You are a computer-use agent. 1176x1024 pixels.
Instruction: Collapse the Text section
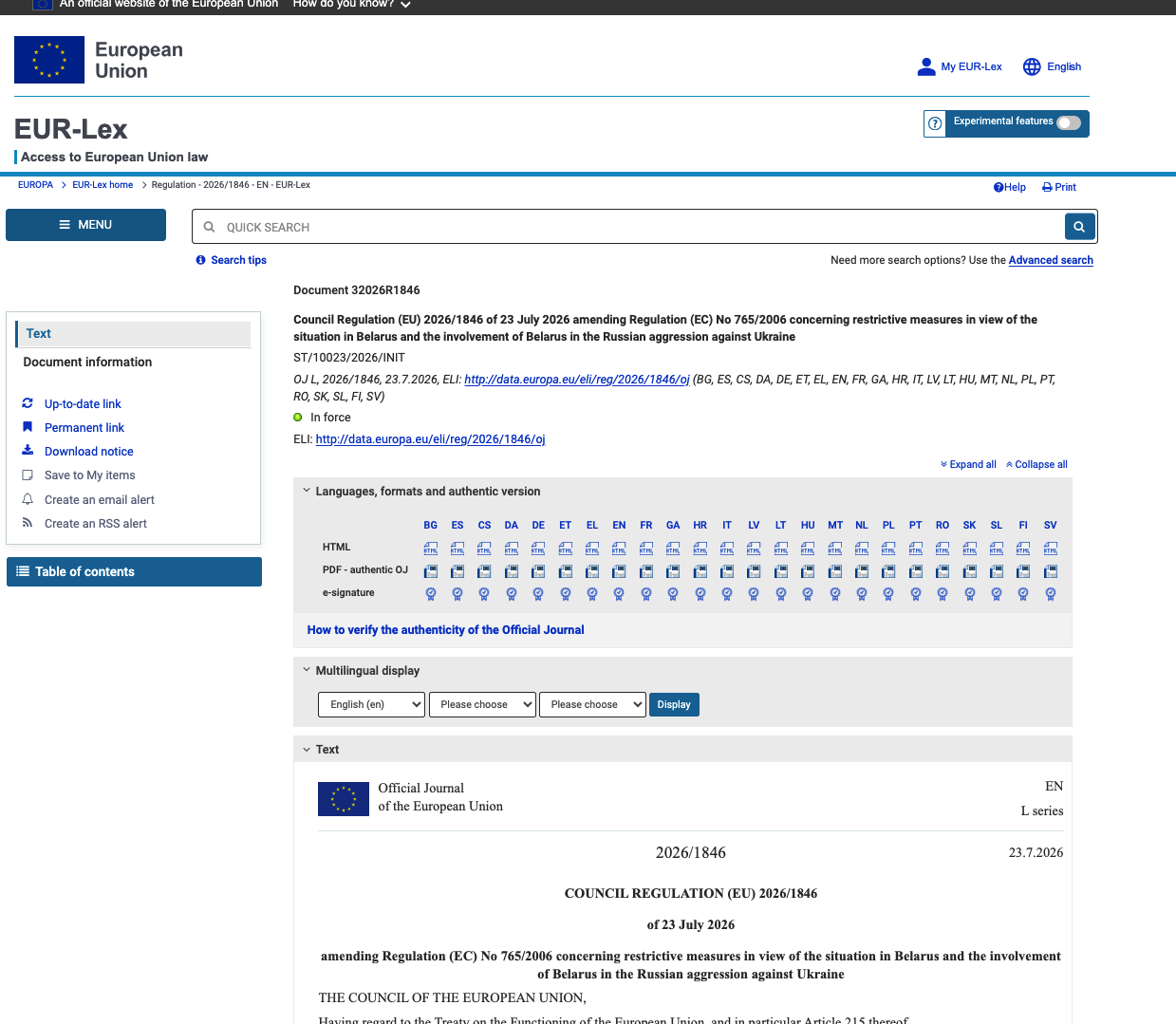coord(307,749)
